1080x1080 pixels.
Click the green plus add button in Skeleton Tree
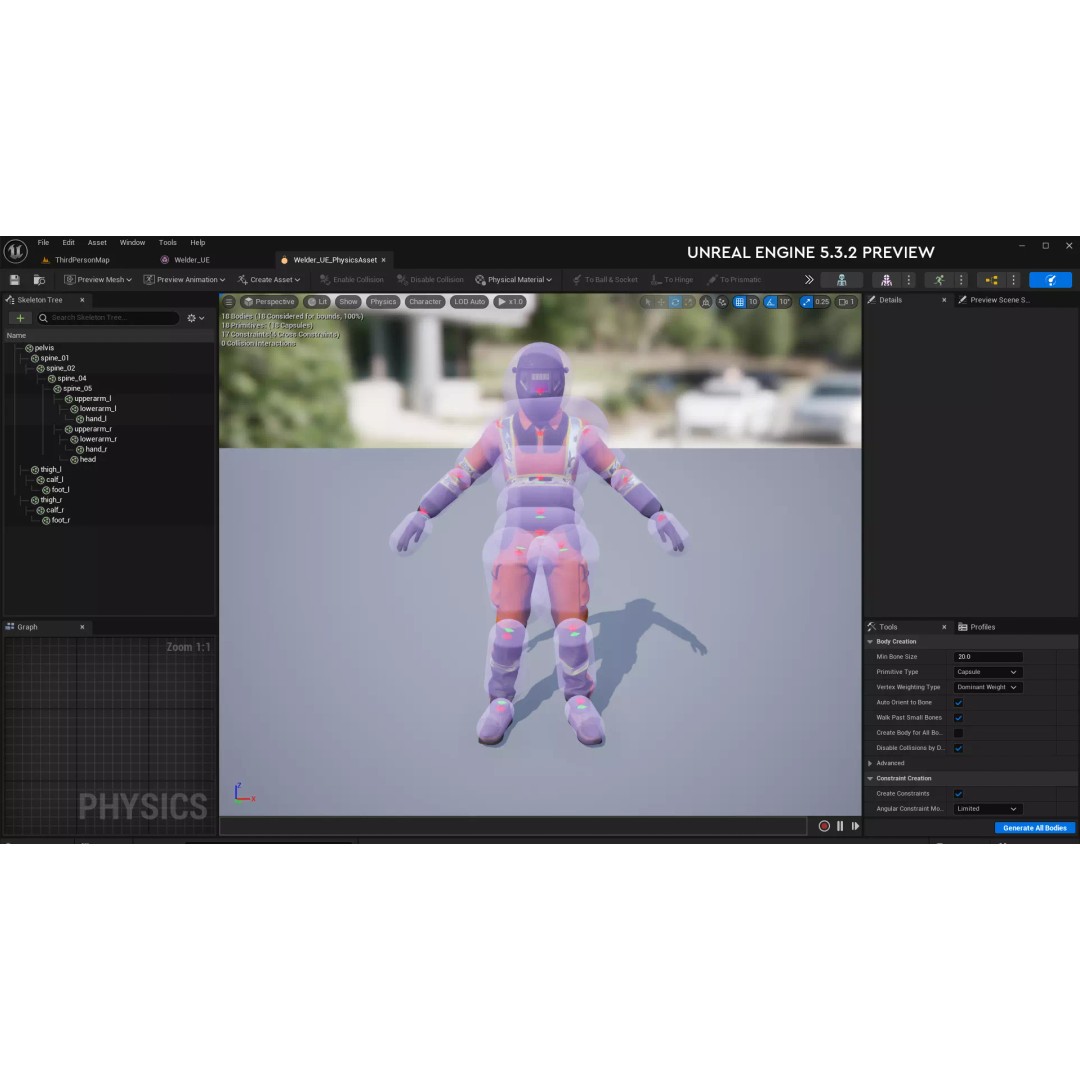click(x=20, y=318)
